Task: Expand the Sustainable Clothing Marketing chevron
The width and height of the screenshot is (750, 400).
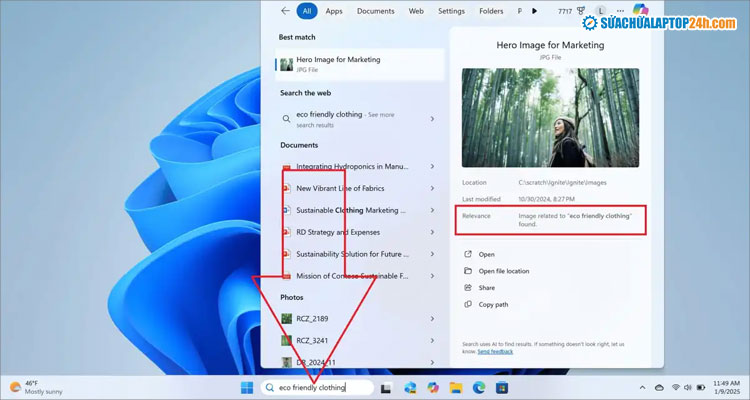Action: click(x=432, y=211)
